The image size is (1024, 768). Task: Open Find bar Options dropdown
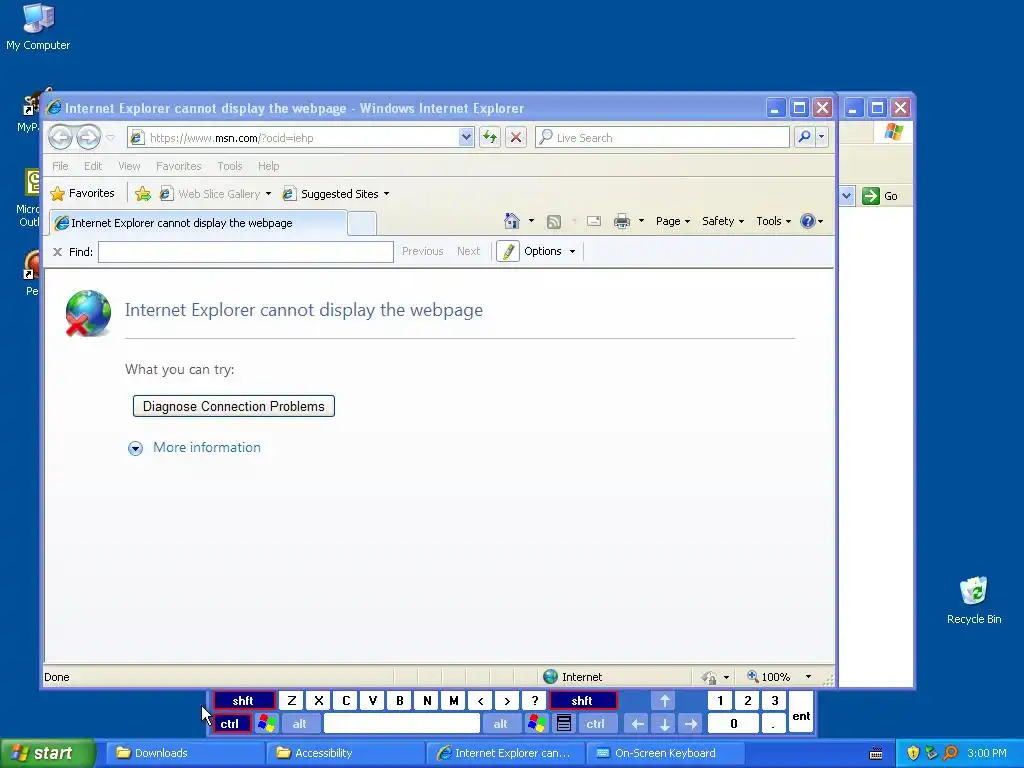(x=549, y=251)
